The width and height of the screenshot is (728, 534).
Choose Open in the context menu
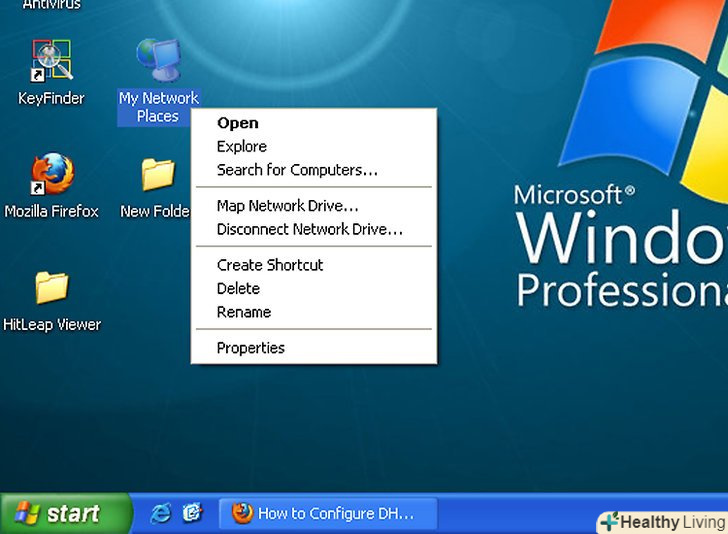pos(313,123)
